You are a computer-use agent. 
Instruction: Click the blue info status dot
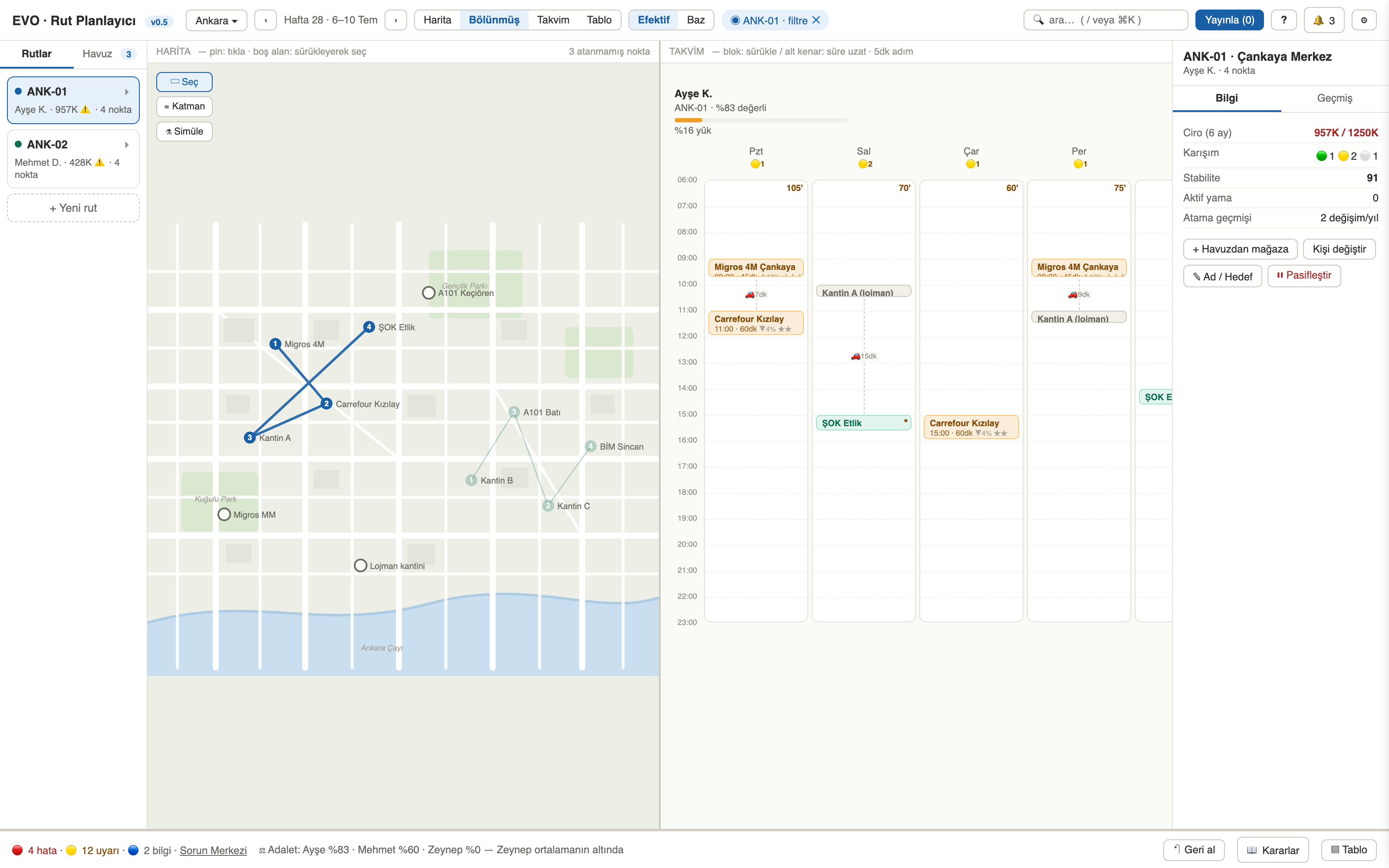coord(133,850)
